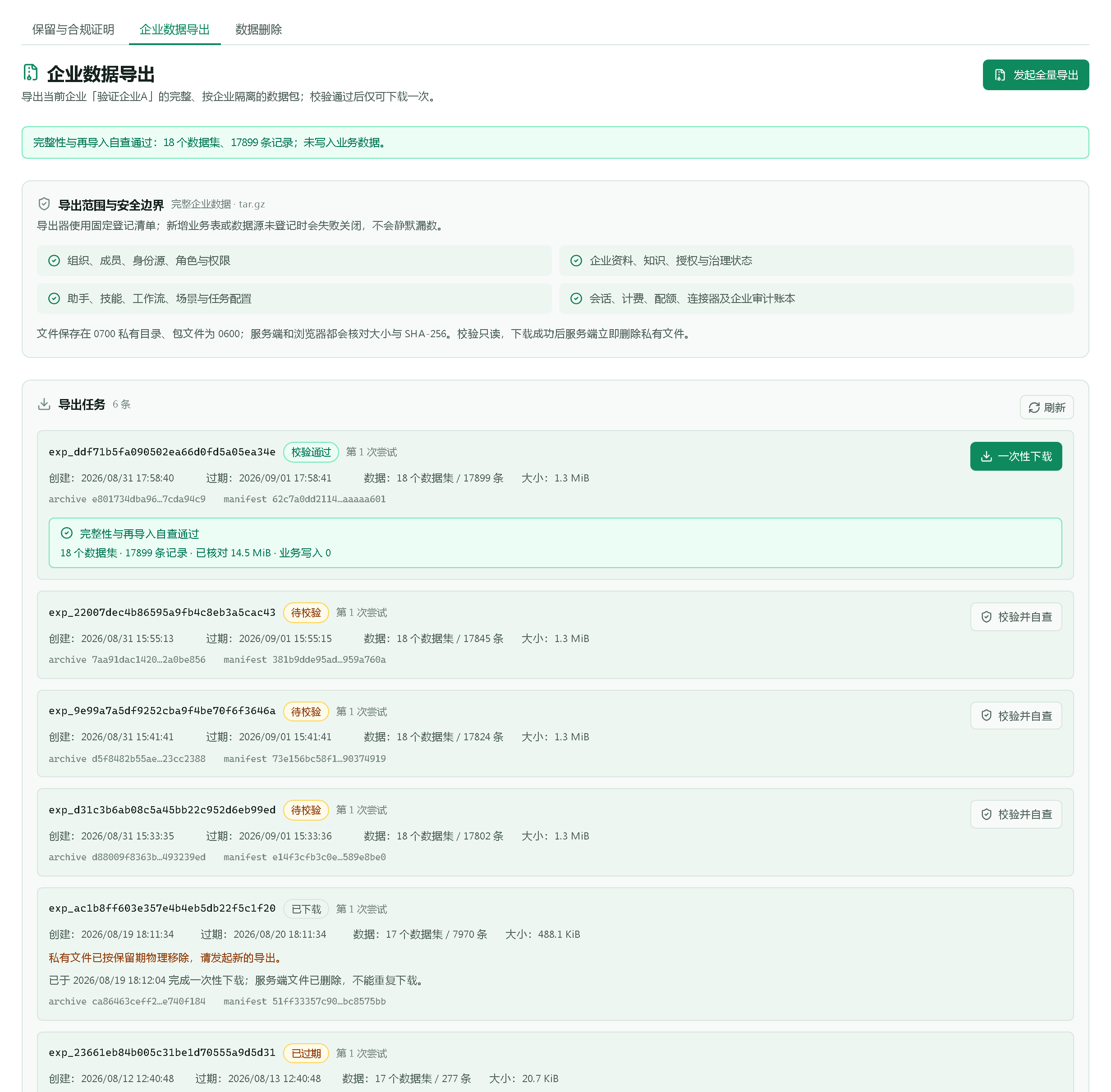Viewport: 1111px width, 1092px height.
Task: Click the 已过期 status badge
Action: [306, 1054]
